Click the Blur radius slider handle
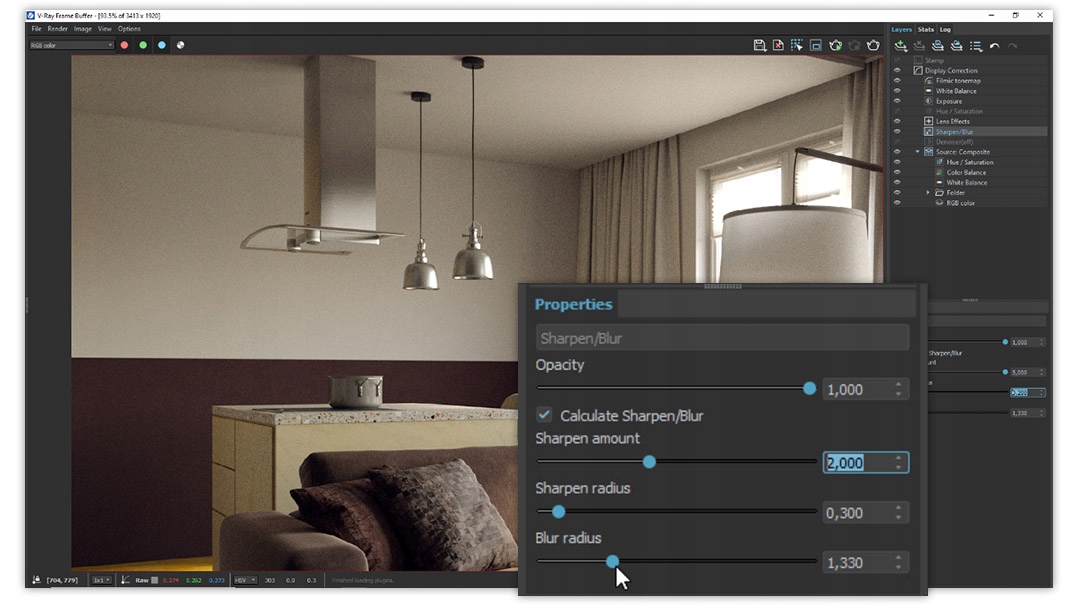 pyautogui.click(x=612, y=562)
